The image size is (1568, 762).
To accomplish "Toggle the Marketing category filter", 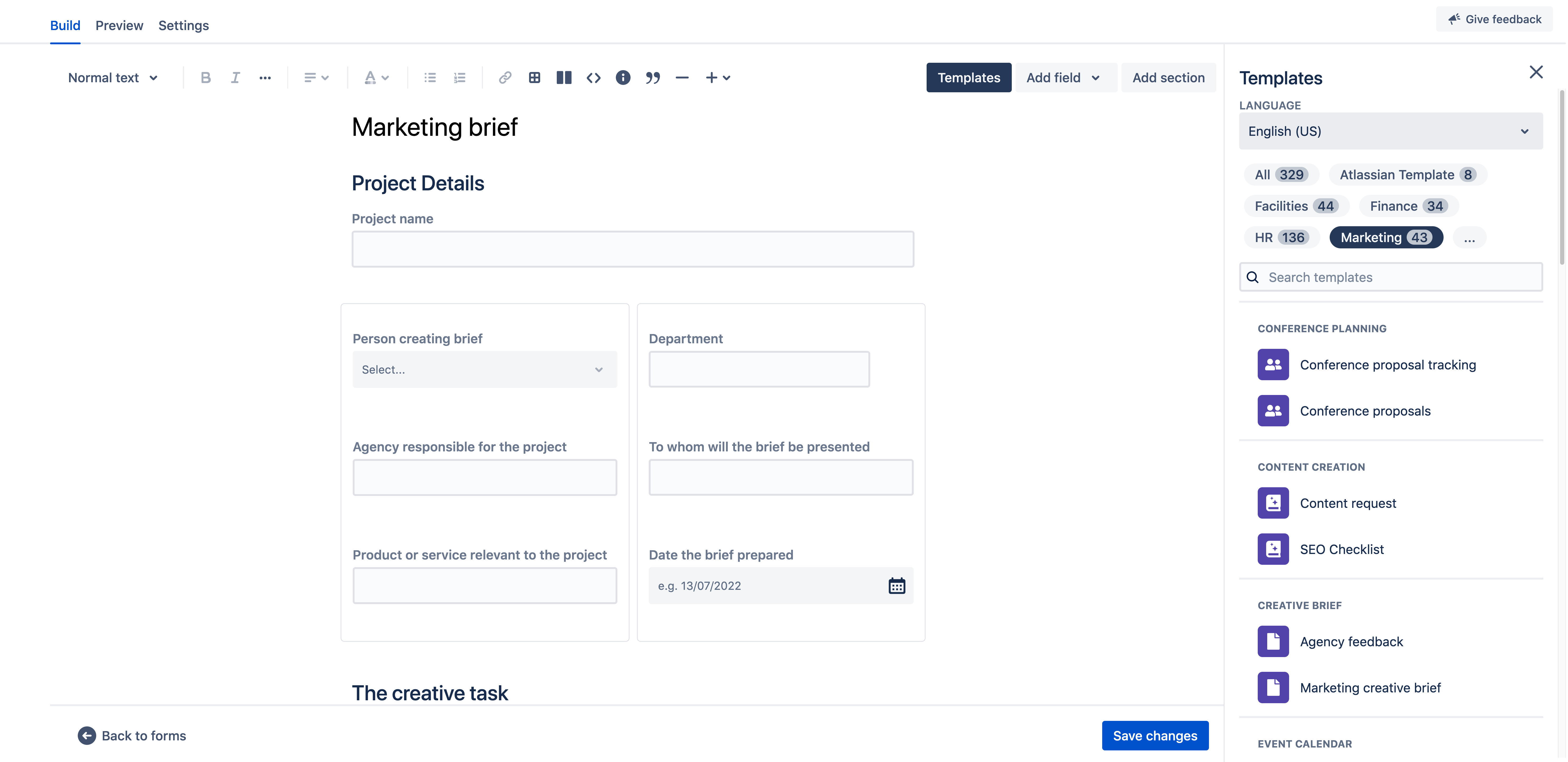I will pyautogui.click(x=1386, y=237).
